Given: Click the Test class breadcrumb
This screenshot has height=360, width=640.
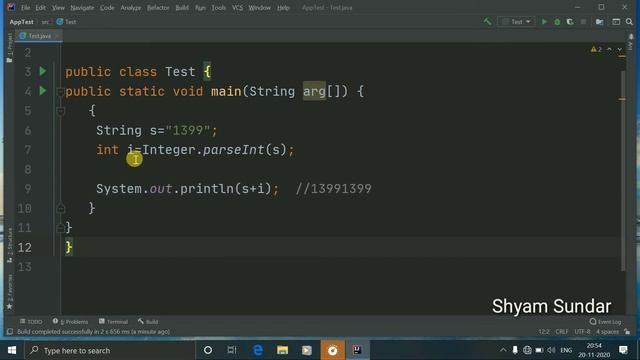Looking at the screenshot, I should (x=67, y=22).
